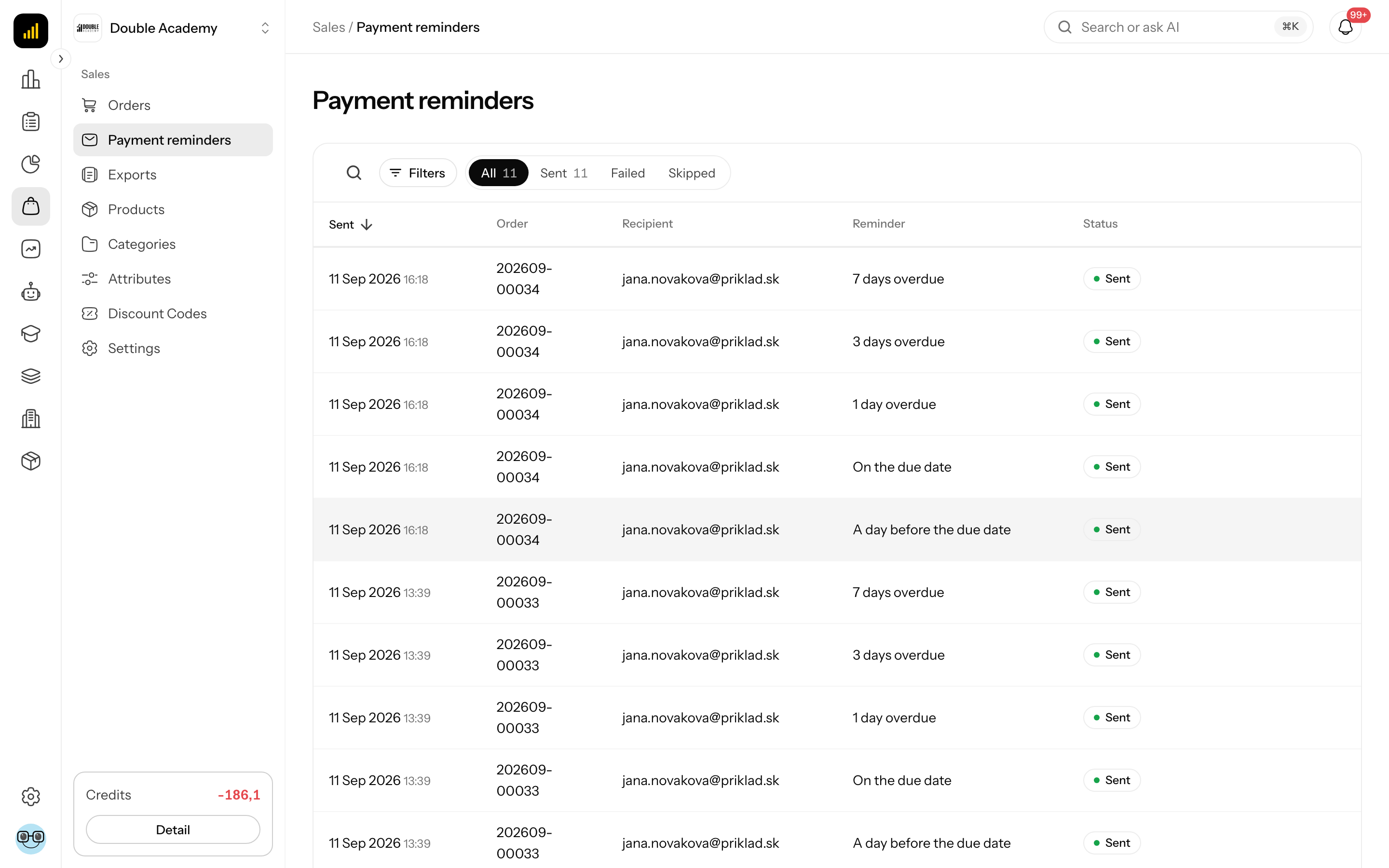
Task: Open the stacked layers icon in the rail
Action: coord(31,376)
